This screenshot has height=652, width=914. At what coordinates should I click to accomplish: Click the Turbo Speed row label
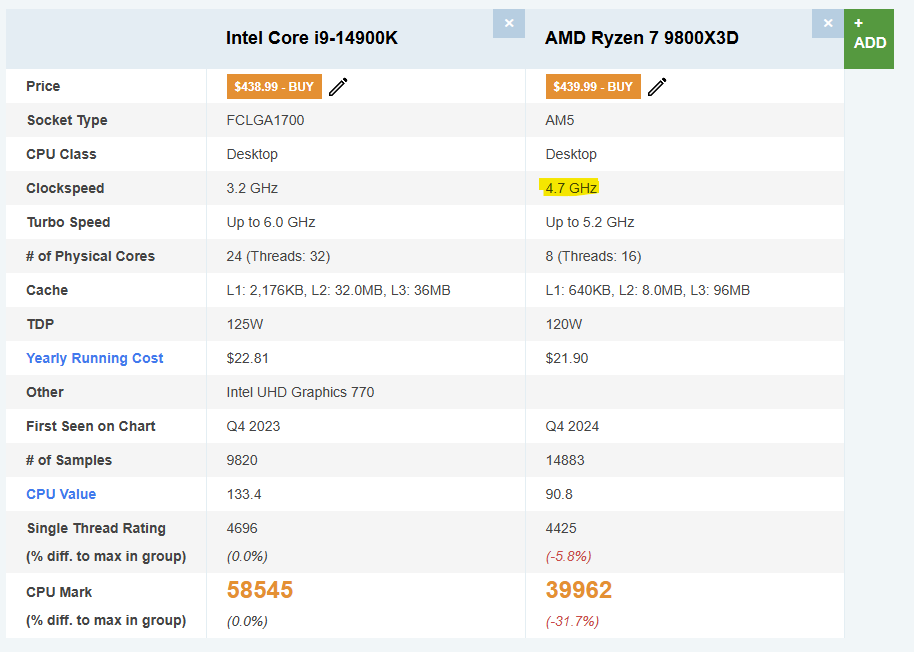click(68, 222)
